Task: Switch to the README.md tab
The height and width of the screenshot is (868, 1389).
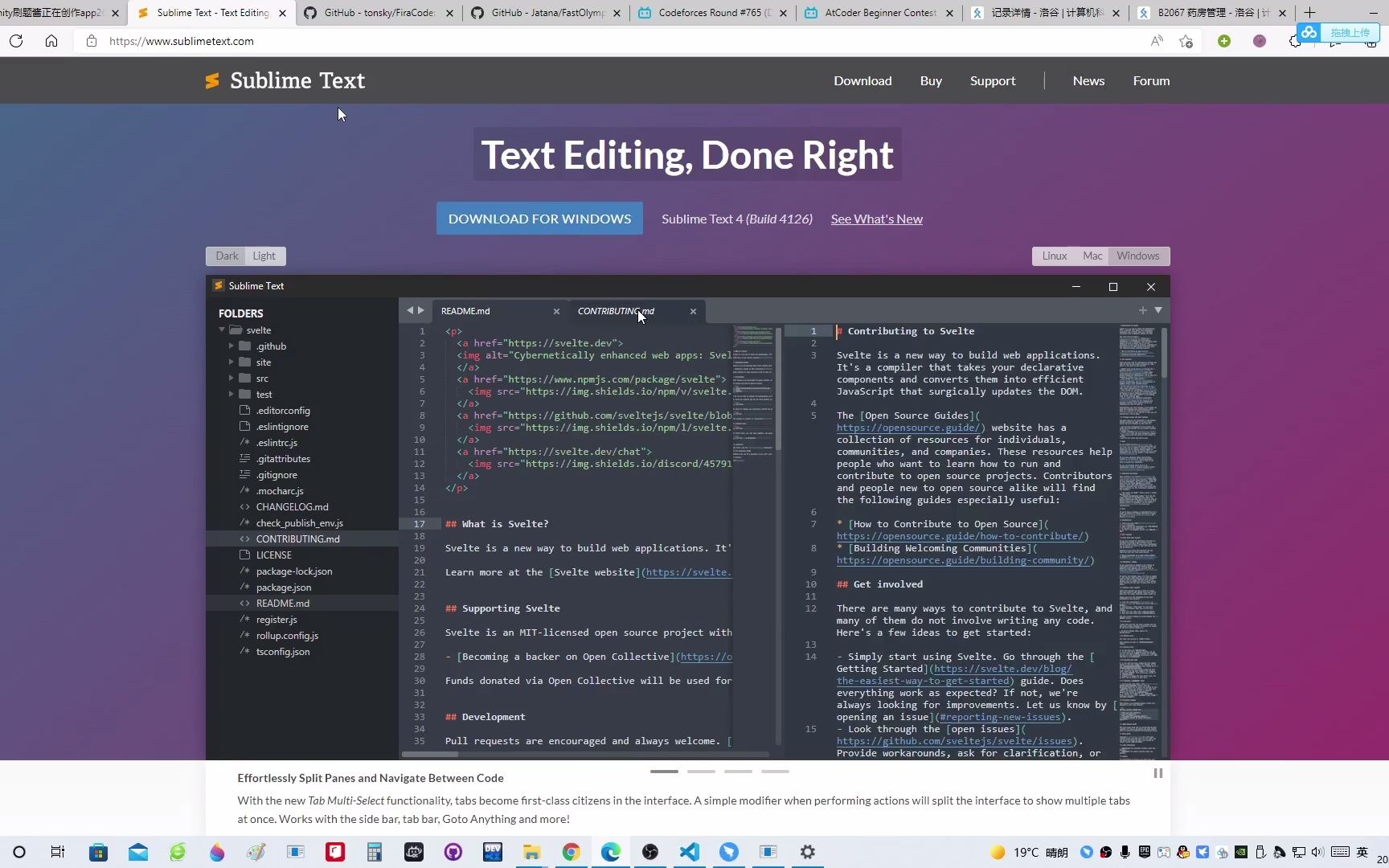Action: tap(466, 311)
